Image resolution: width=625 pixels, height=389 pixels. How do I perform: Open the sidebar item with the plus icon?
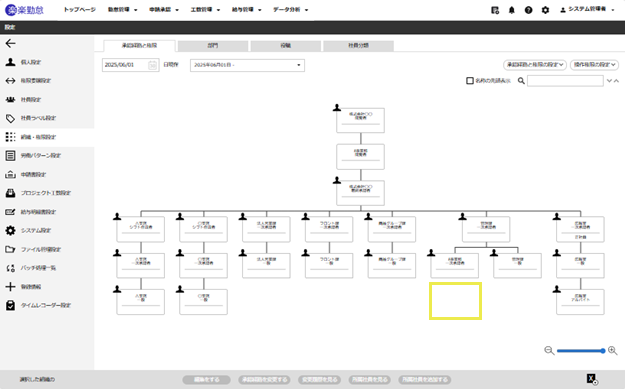coord(47,287)
